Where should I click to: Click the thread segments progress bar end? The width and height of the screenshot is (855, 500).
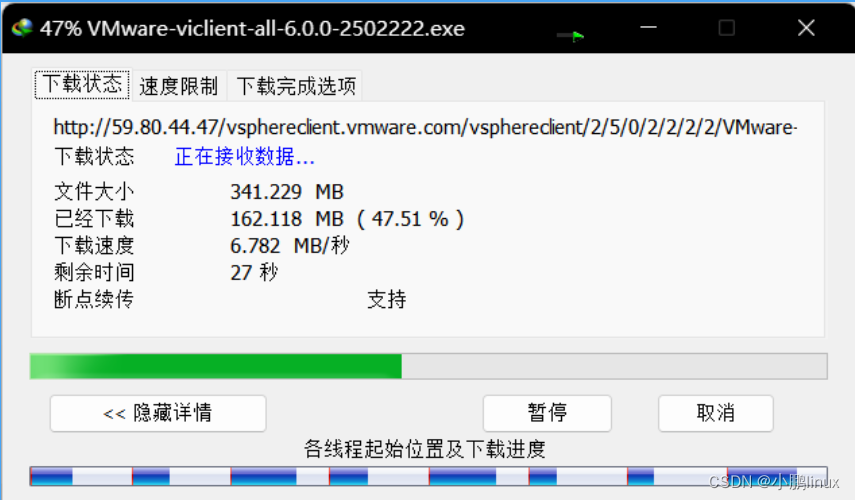812,477
